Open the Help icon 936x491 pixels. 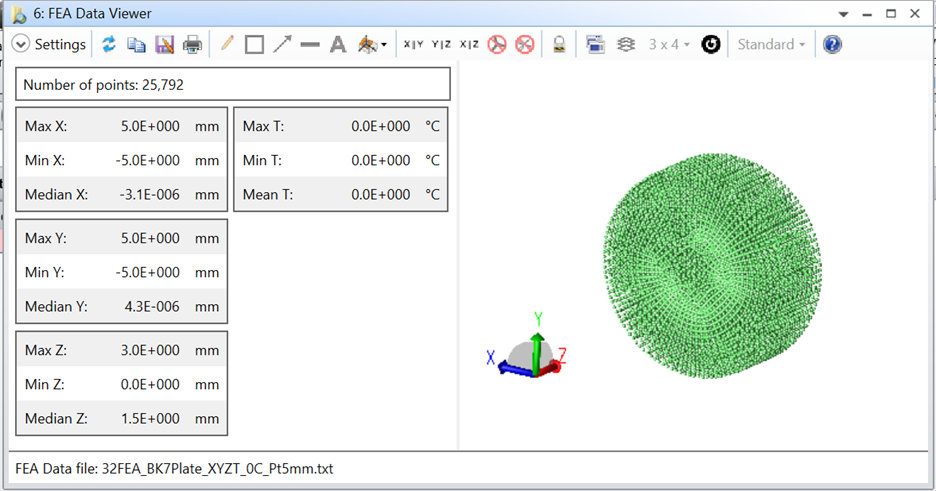pos(832,44)
